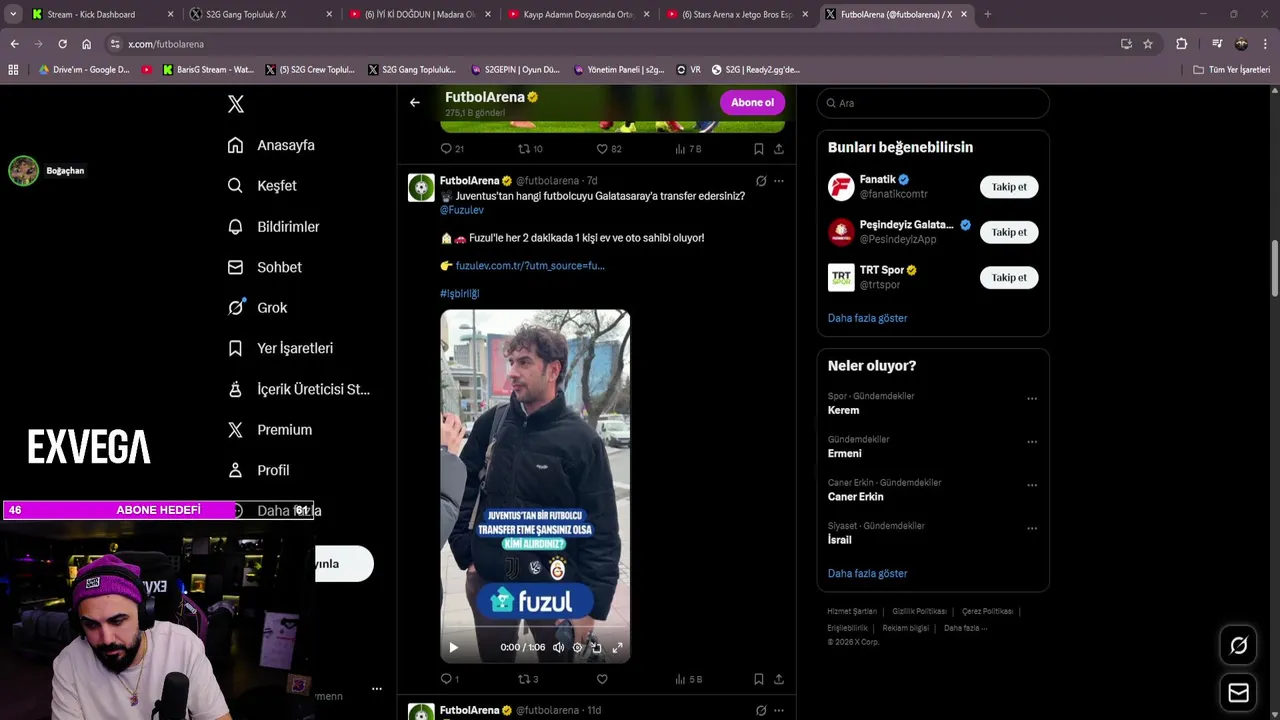Play the fuzul video
Viewport: 1280px width, 720px height.
click(x=453, y=648)
